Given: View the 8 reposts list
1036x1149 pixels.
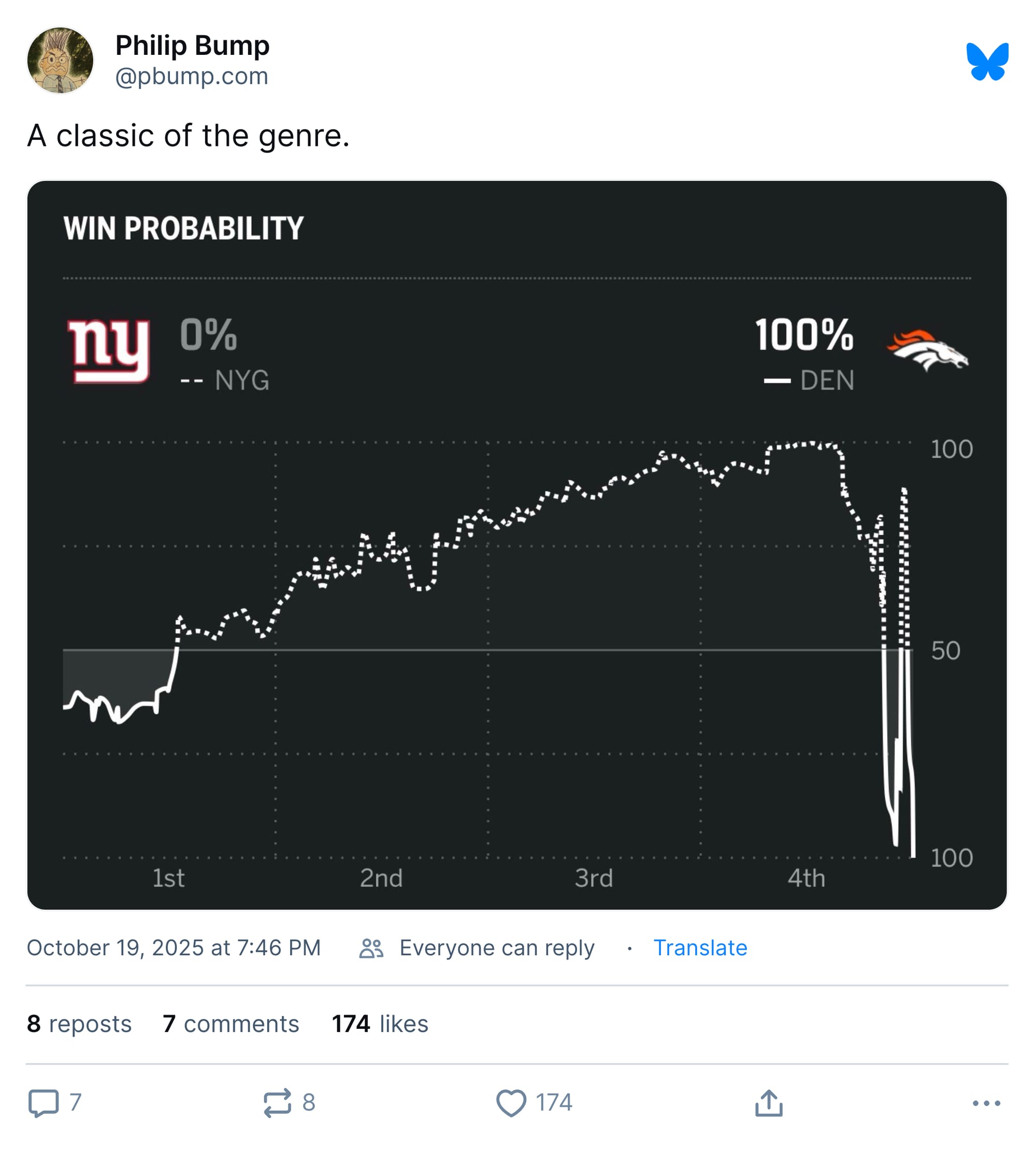Looking at the screenshot, I should (x=79, y=1024).
